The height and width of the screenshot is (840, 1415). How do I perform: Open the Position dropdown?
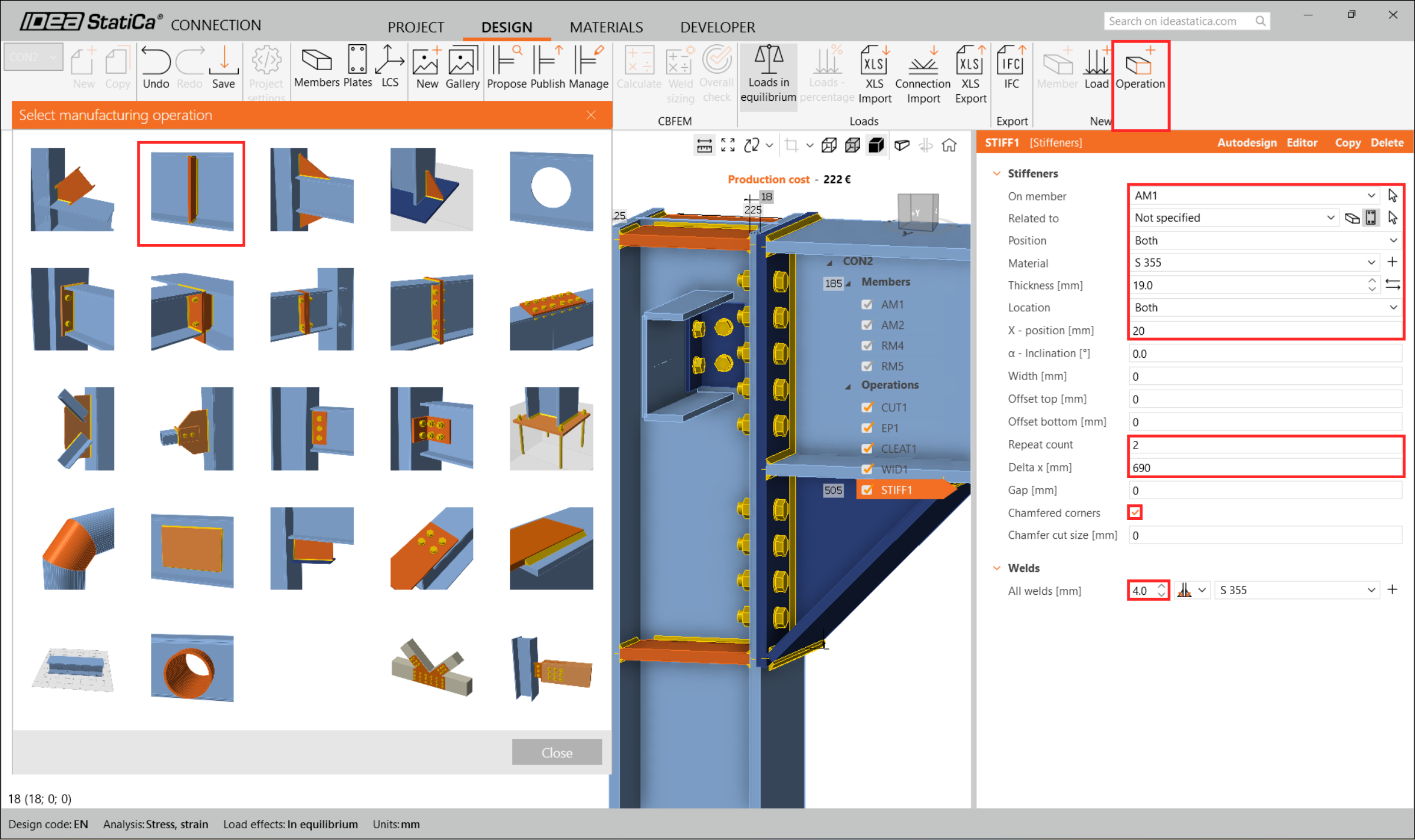(x=1393, y=241)
